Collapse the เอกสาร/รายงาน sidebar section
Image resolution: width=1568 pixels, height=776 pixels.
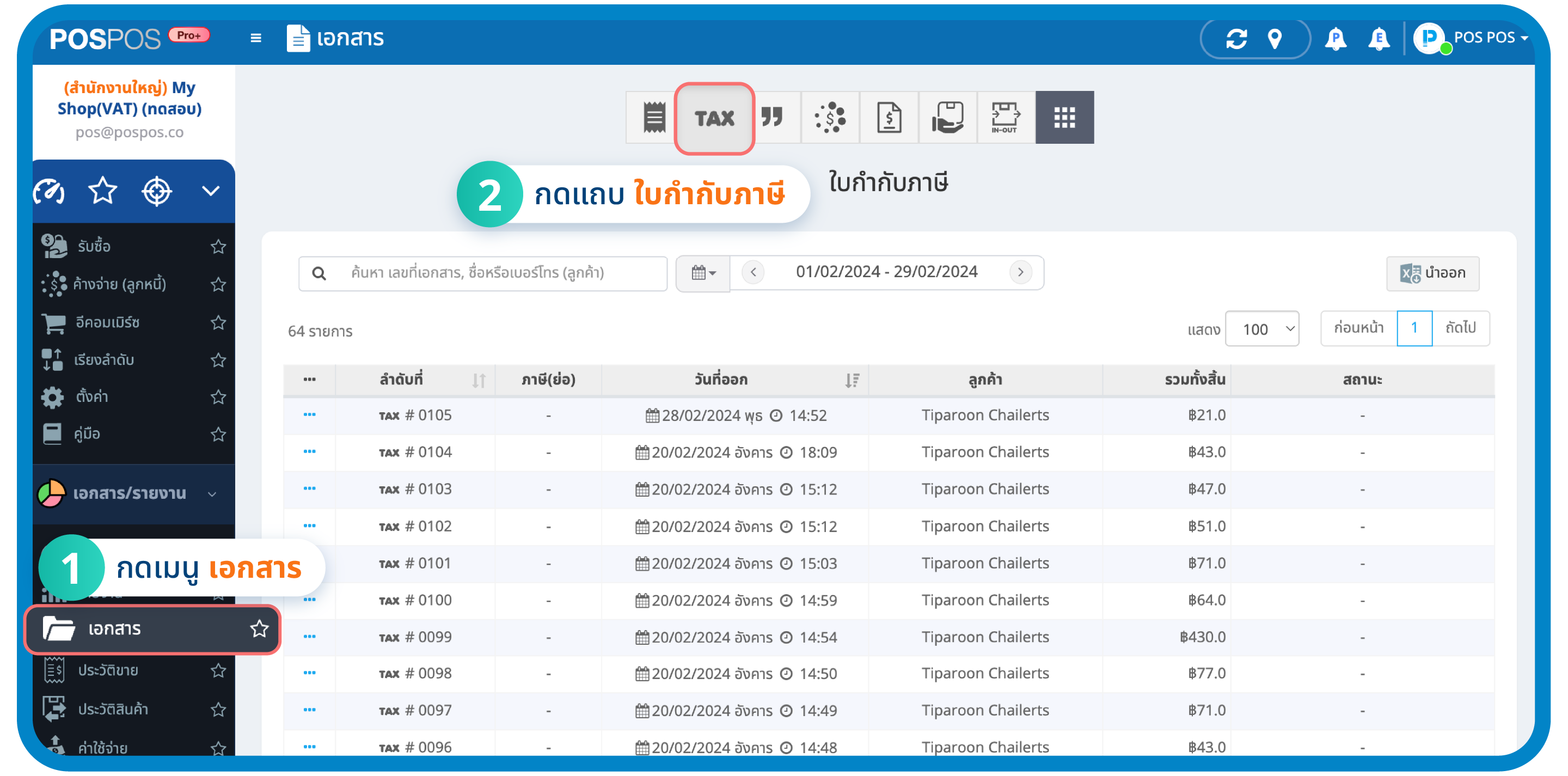click(x=212, y=493)
